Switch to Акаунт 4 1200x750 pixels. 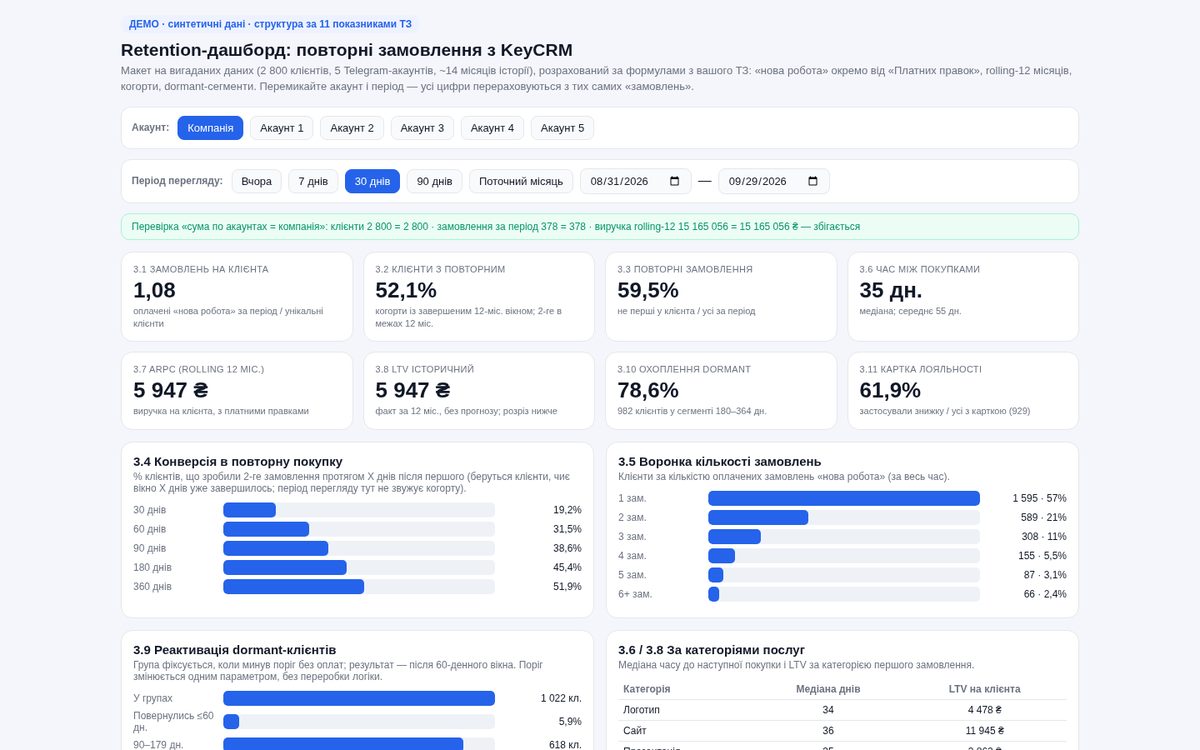coord(492,128)
